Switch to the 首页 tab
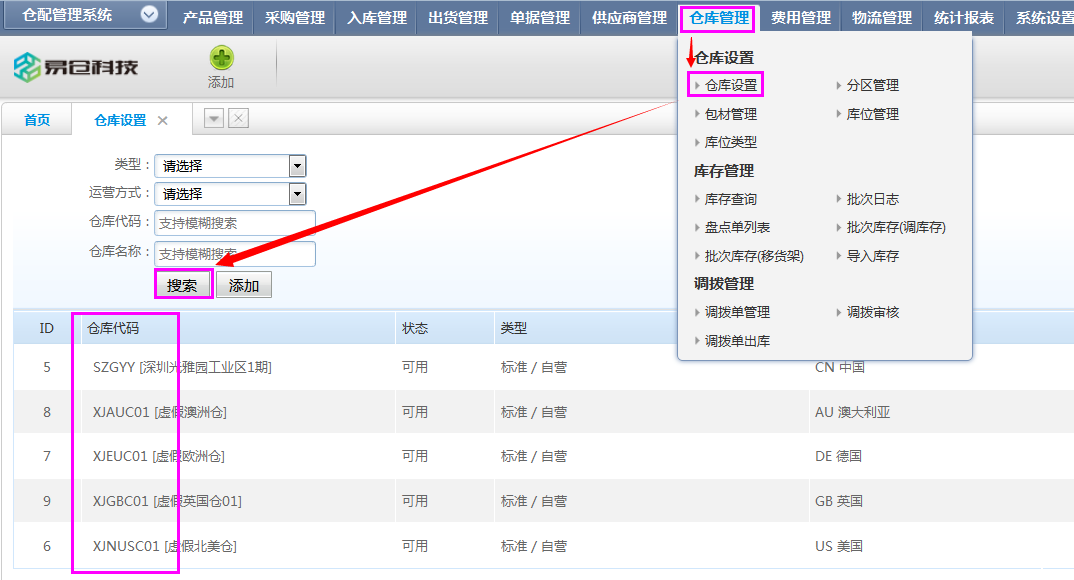The height and width of the screenshot is (580, 1074). point(37,117)
